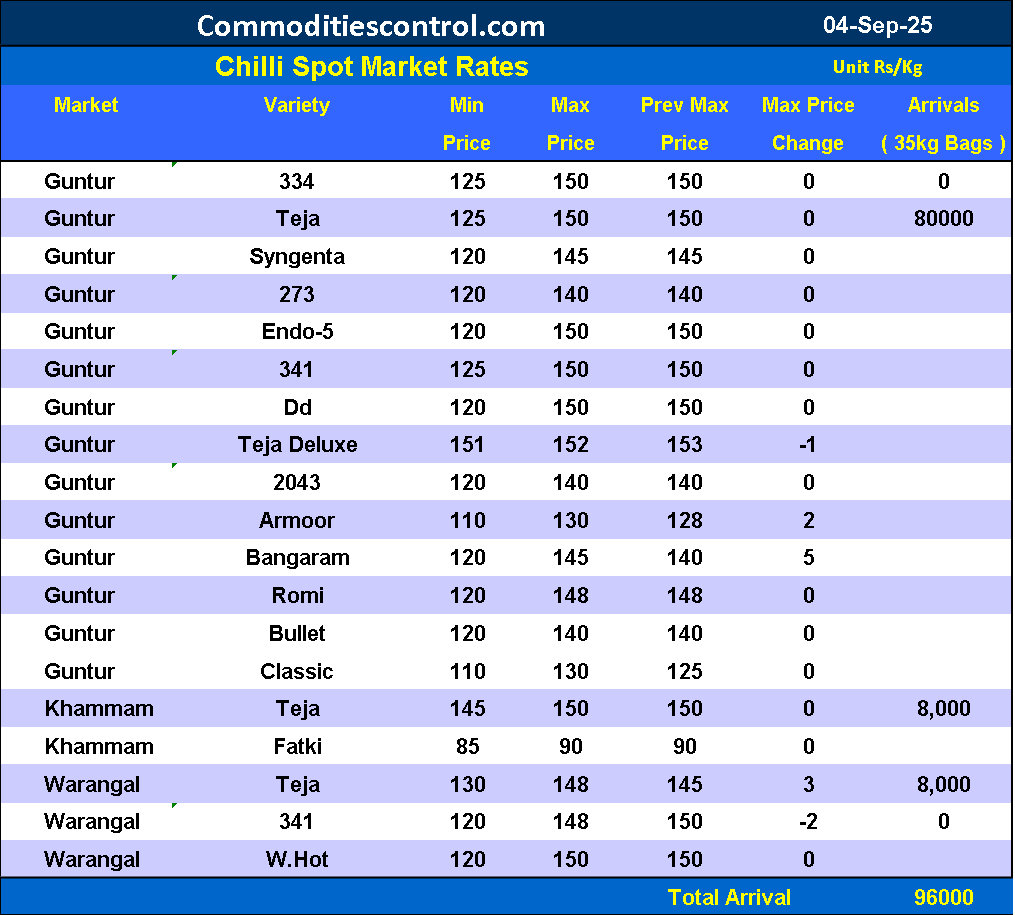Click the 2043 variety cell

pyautogui.click(x=297, y=483)
